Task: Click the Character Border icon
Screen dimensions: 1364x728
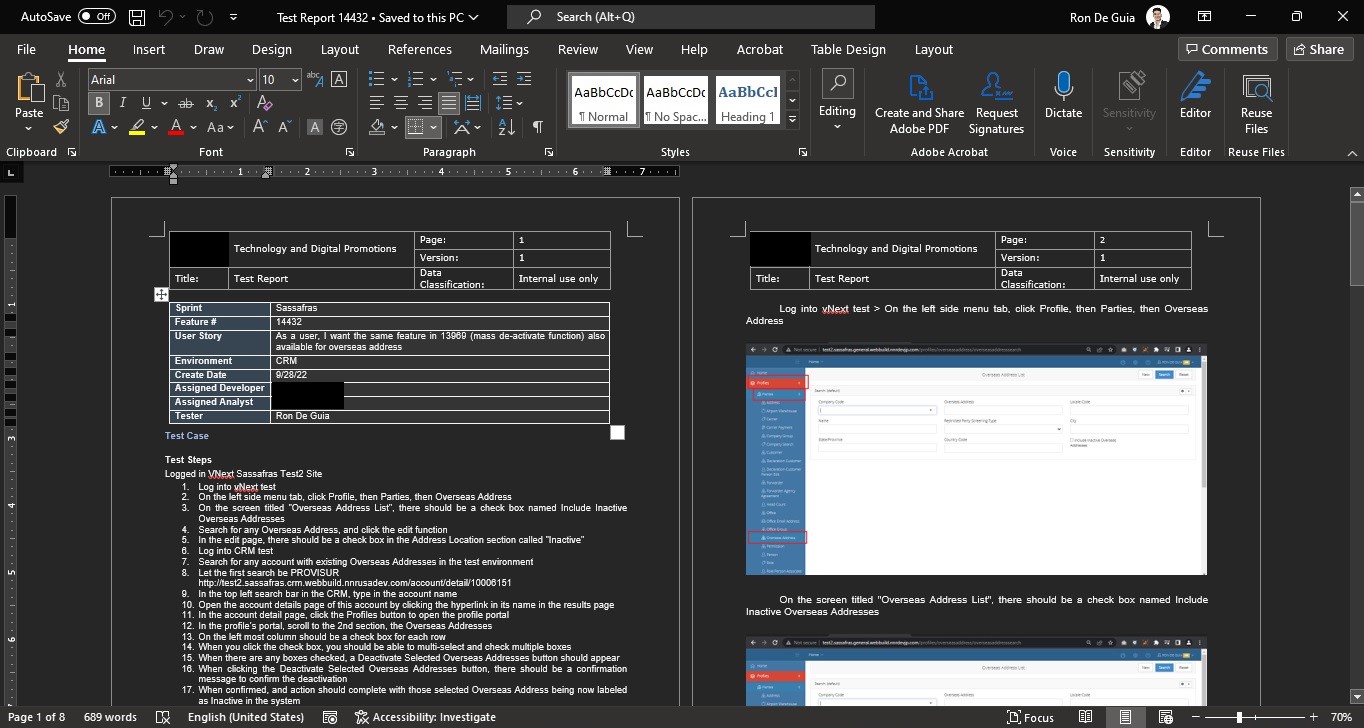Action: (x=339, y=79)
